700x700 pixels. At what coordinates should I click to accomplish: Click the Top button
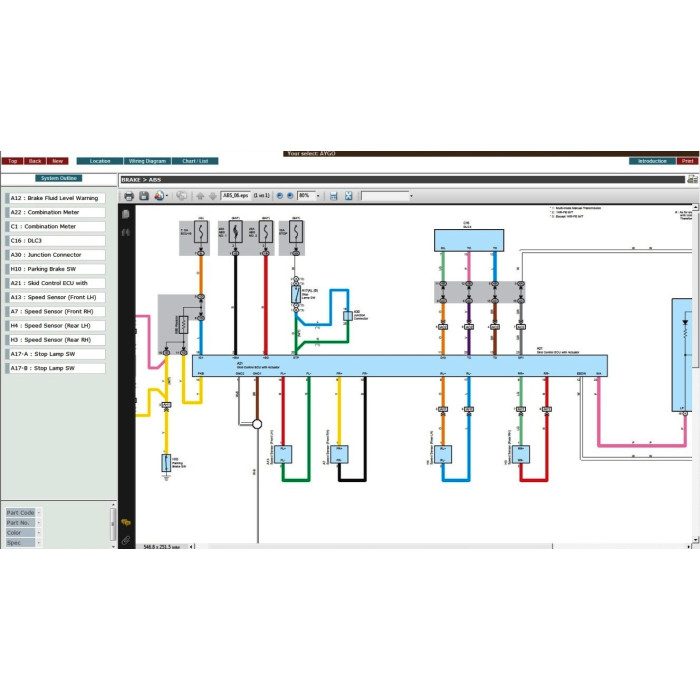click(x=12, y=161)
